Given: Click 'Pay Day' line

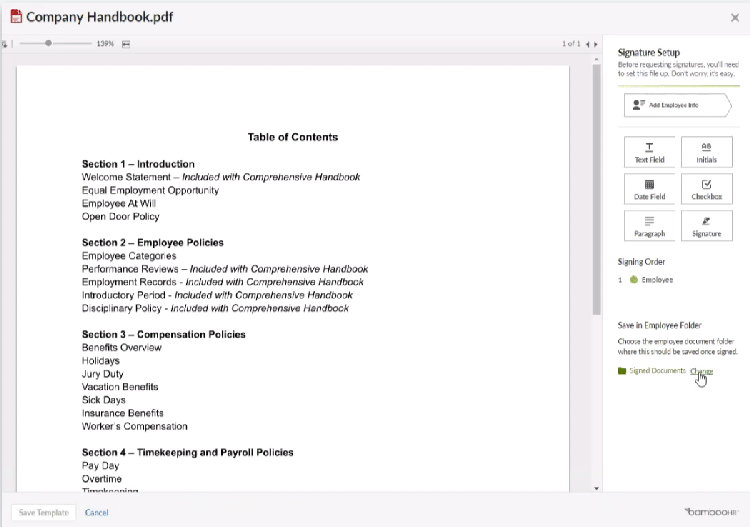Looking at the screenshot, I should tap(100, 466).
